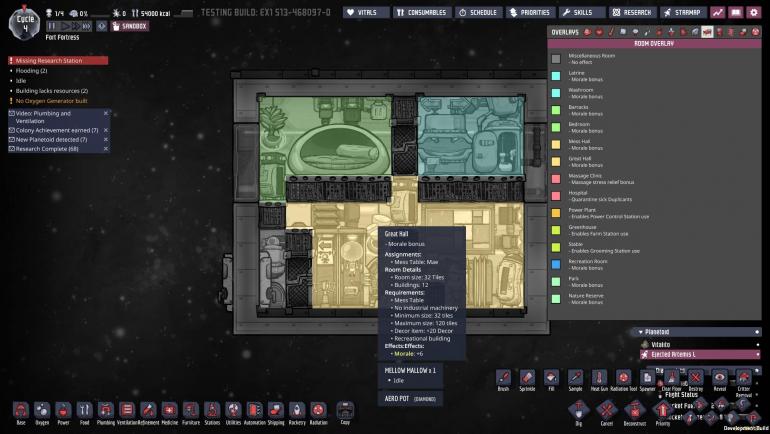Select the sandbox Destroy tool
This screenshot has height=434, width=770.
point(695,380)
